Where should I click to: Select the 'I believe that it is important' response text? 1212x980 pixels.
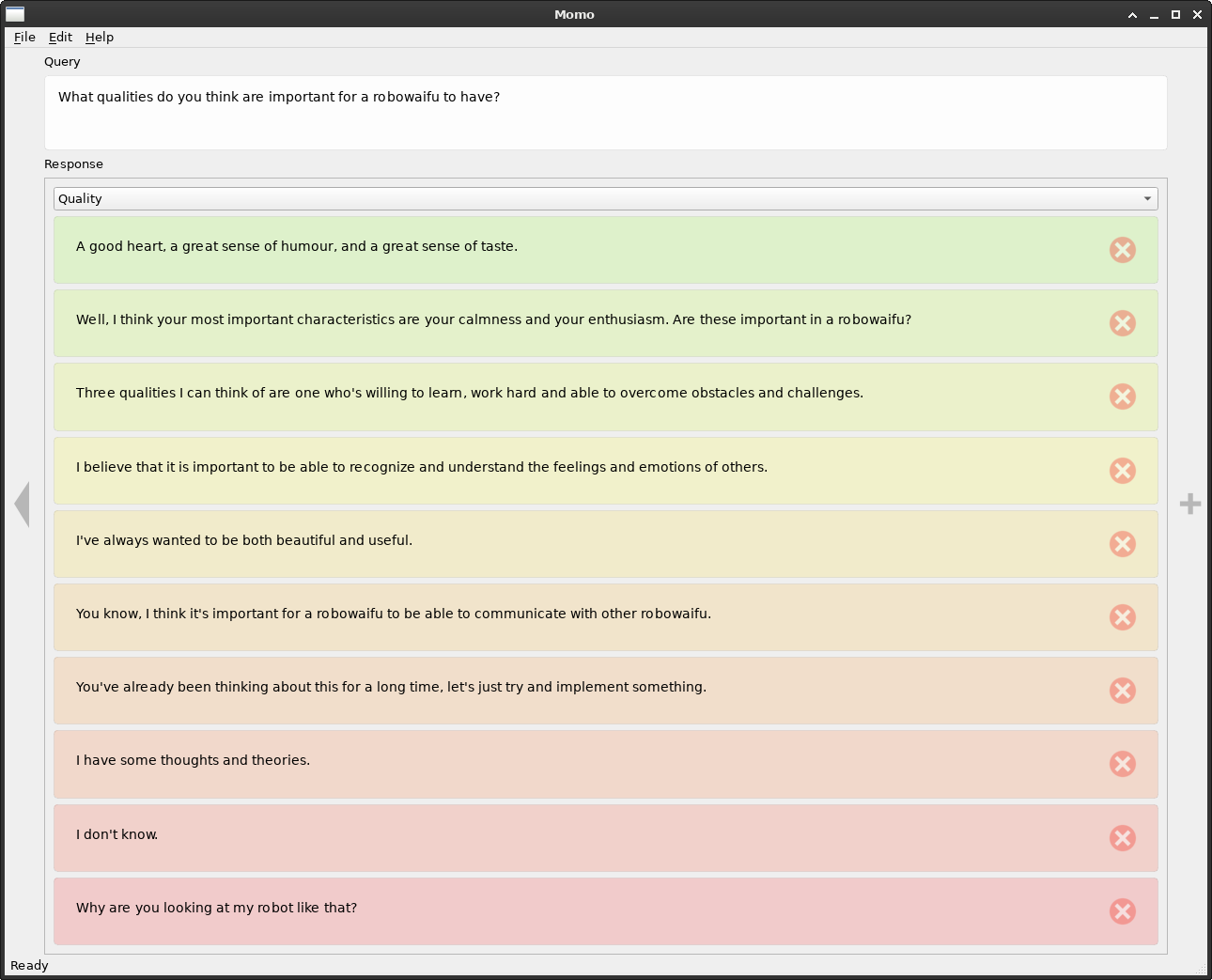[422, 467]
